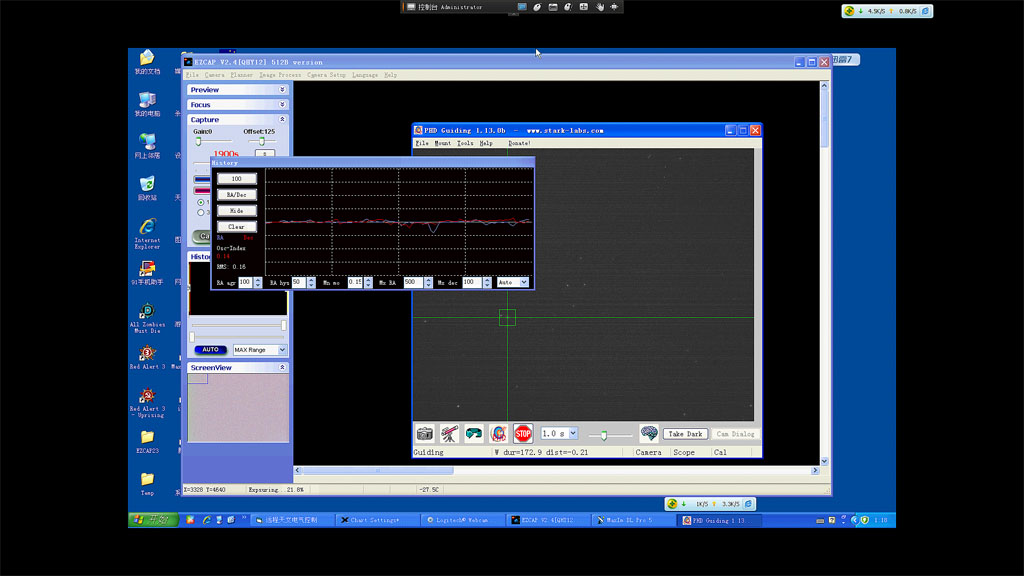This screenshot has height=576, width=1024.
Task: Switch to MaxIm DL Pro 5 taskbar button
Action: tap(634, 520)
